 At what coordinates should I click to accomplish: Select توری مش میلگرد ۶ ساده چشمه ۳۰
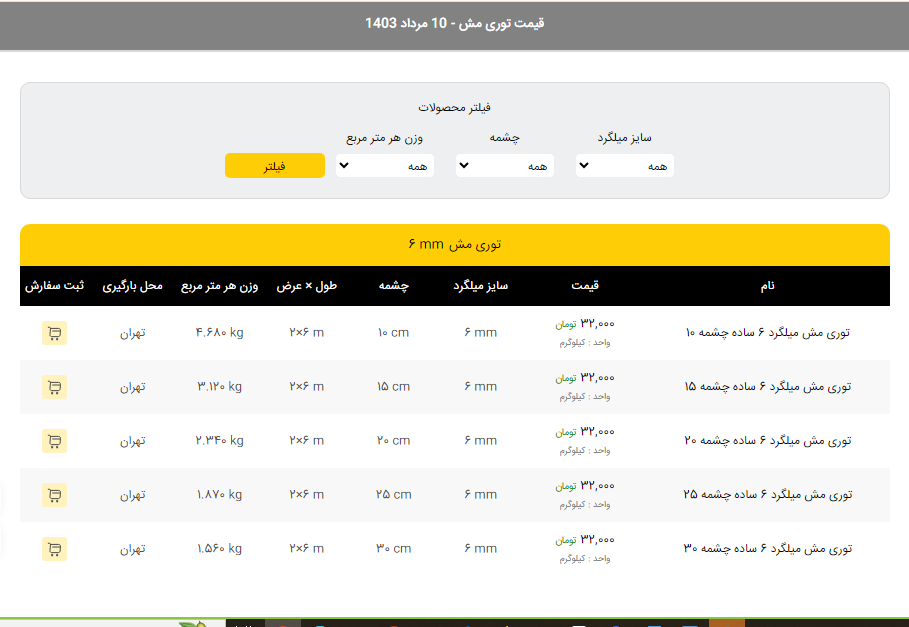click(767, 548)
